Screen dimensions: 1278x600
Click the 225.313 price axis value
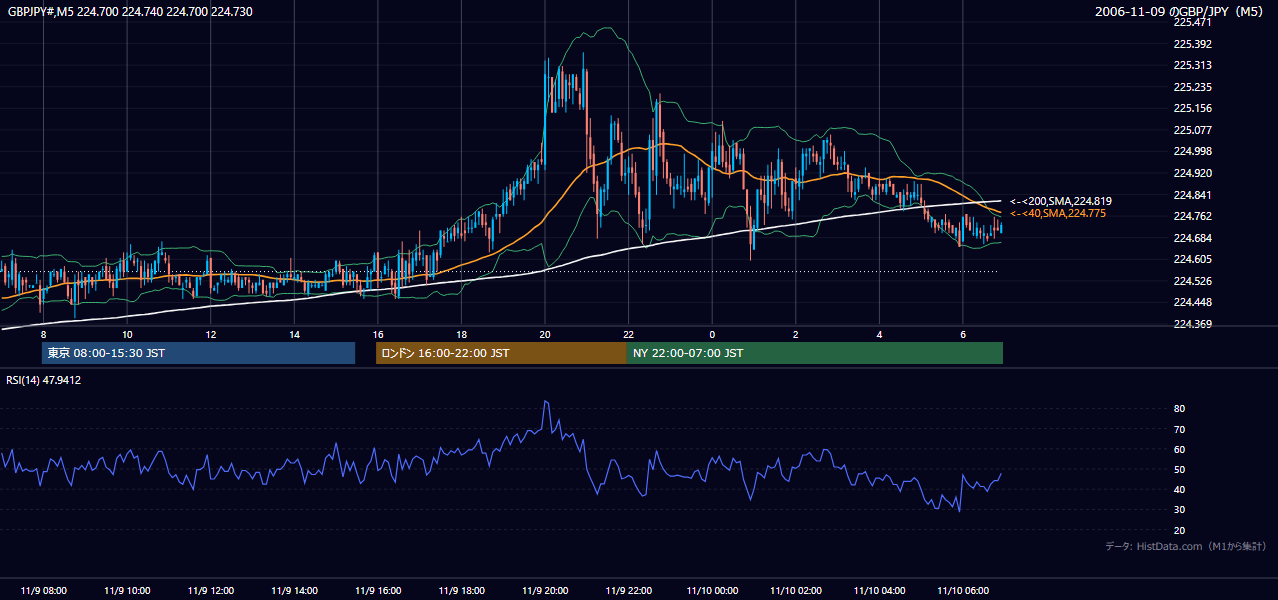pyautogui.click(x=1192, y=65)
